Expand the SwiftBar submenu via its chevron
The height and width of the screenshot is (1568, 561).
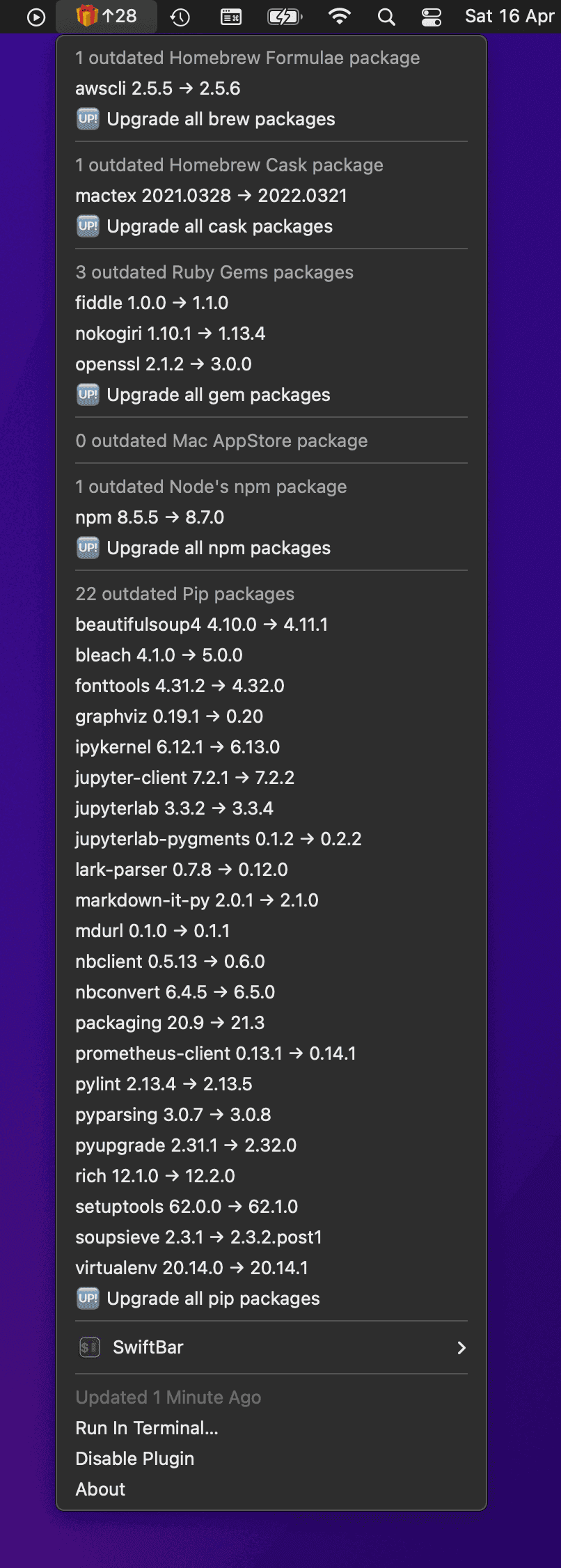coord(461,1347)
